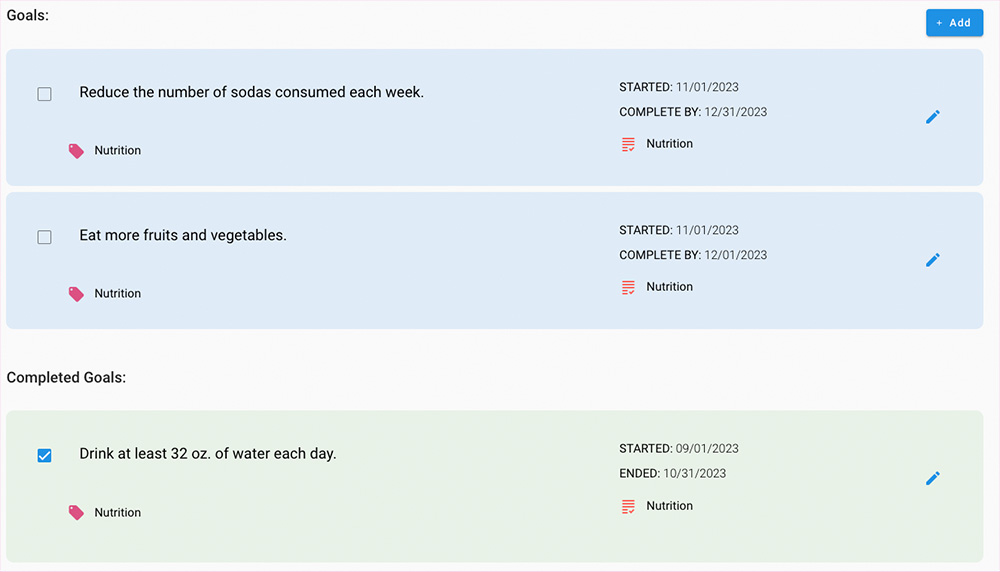Image resolution: width=1000 pixels, height=572 pixels.
Task: Uncheck the completed water goal checkbox
Action: [45, 455]
